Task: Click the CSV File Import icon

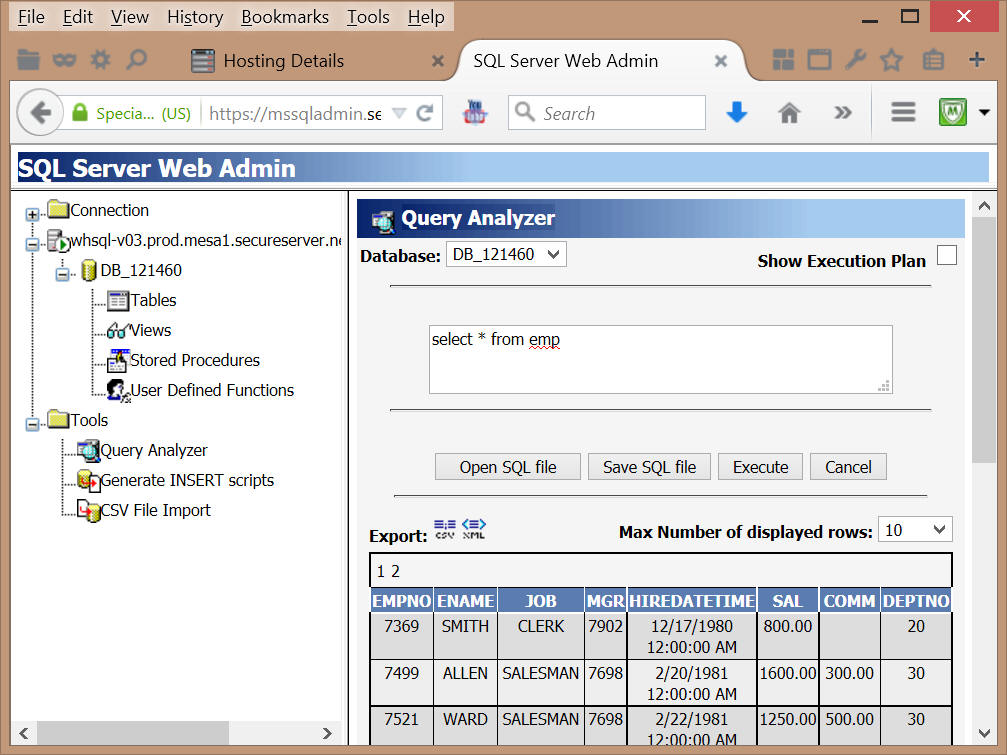Action: [x=88, y=510]
